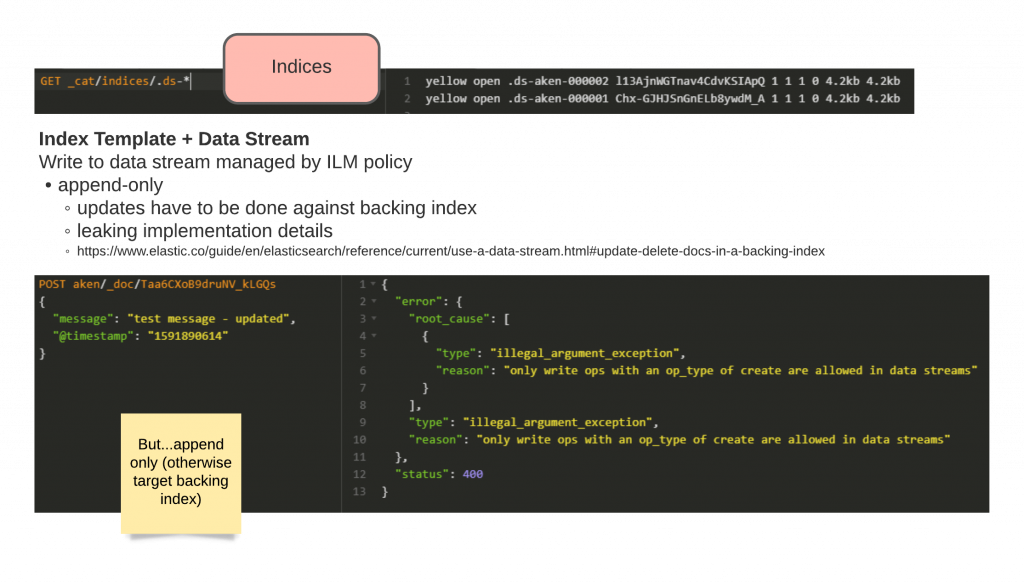Image resolution: width=1024 pixels, height=583 pixels.
Task: Select the .ds-aken-000002 index output row
Action: 662,81
